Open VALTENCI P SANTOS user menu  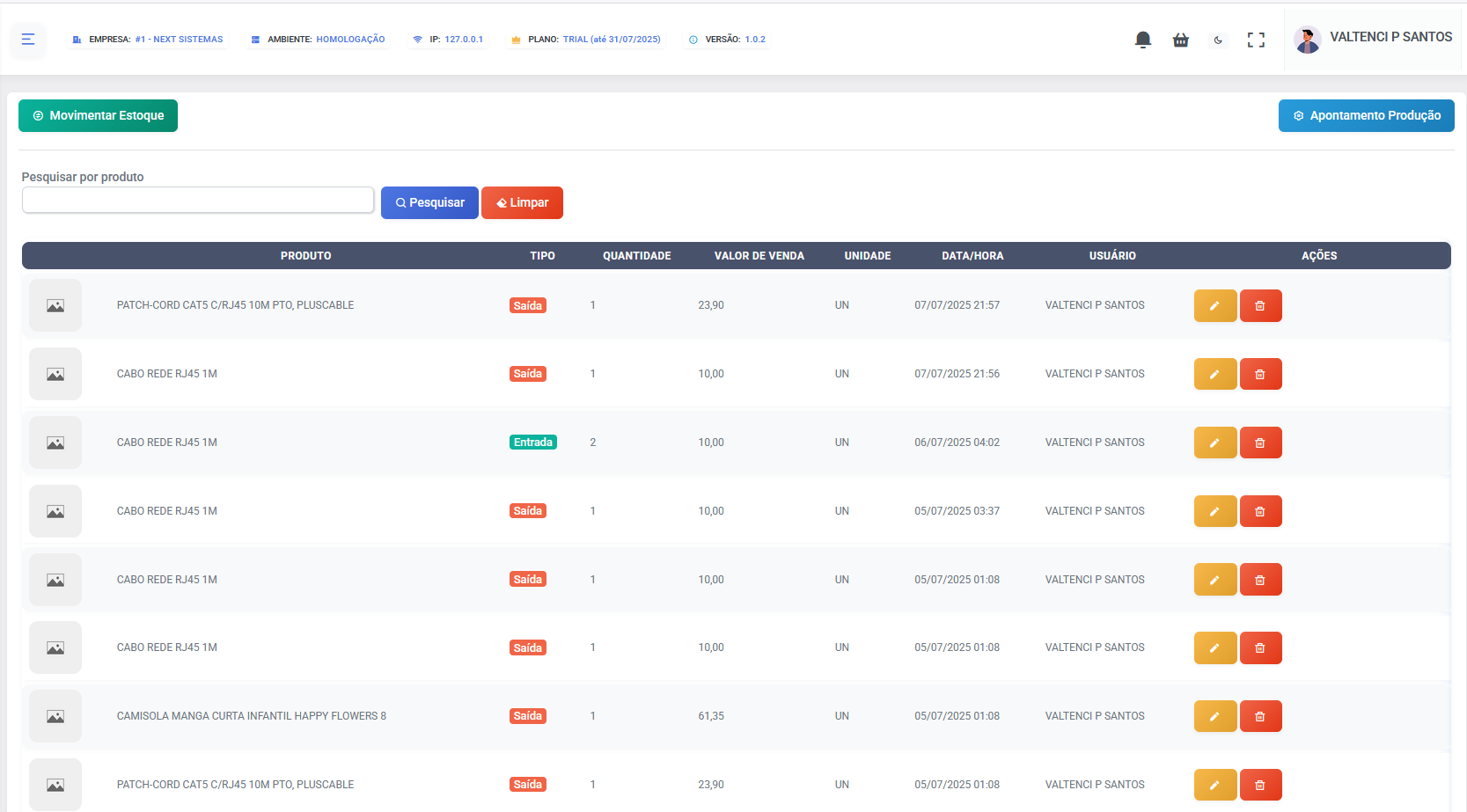coord(1373,38)
